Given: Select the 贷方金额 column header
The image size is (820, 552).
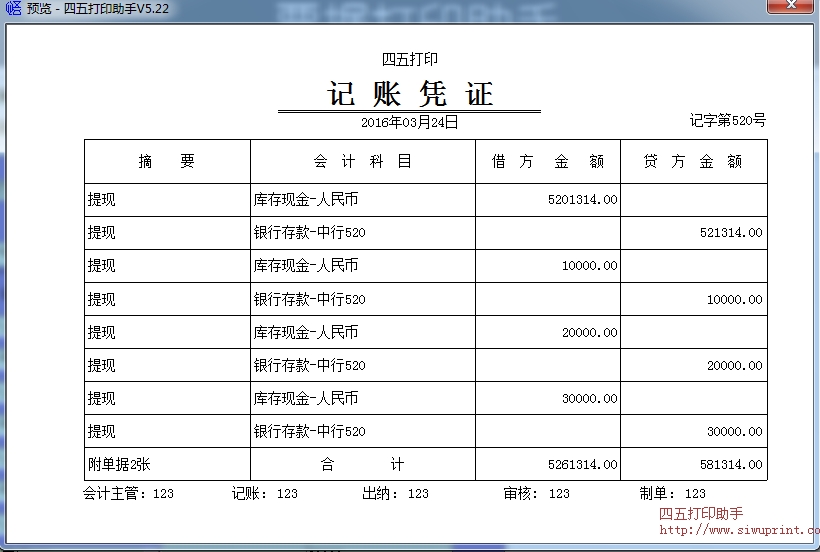Looking at the screenshot, I should (x=692, y=161).
